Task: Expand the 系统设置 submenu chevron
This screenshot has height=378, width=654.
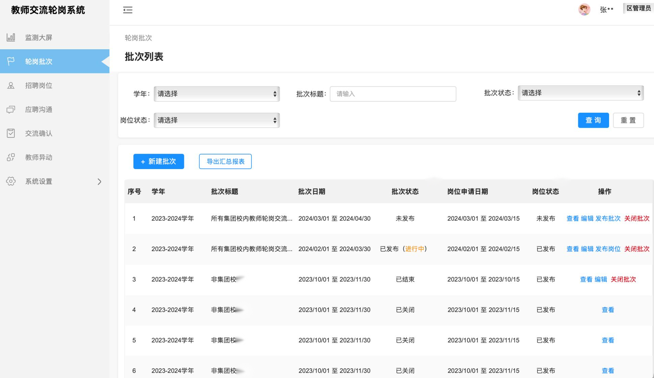Action: pos(99,181)
